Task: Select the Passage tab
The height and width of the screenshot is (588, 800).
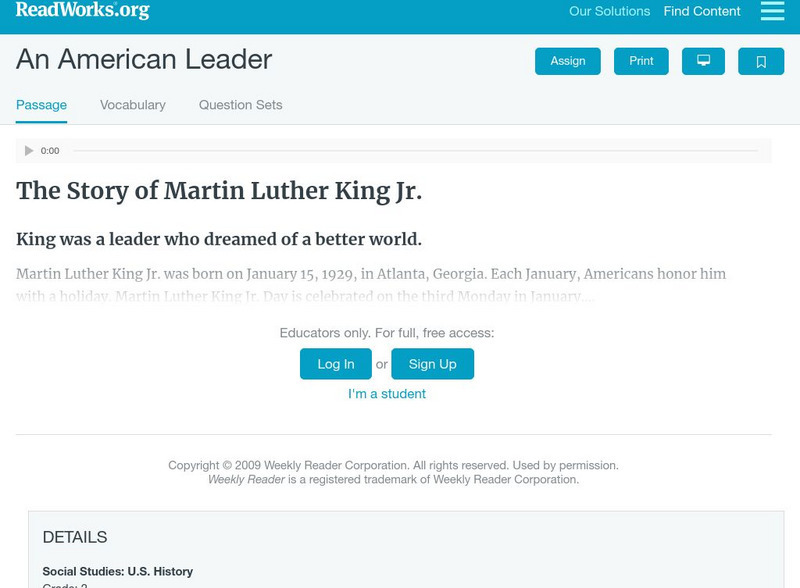Action: [x=41, y=105]
